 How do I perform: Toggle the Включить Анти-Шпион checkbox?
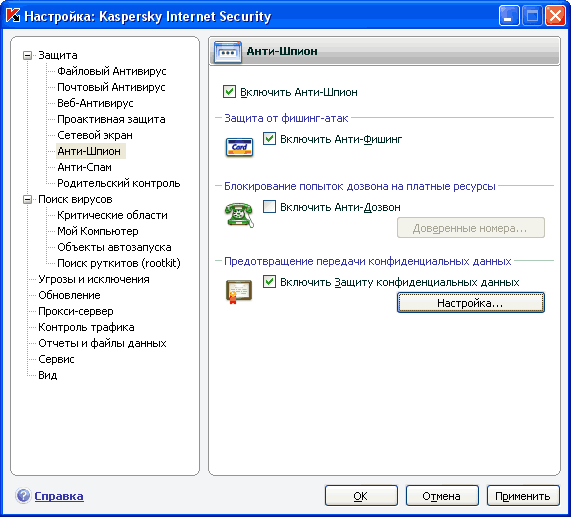click(229, 92)
